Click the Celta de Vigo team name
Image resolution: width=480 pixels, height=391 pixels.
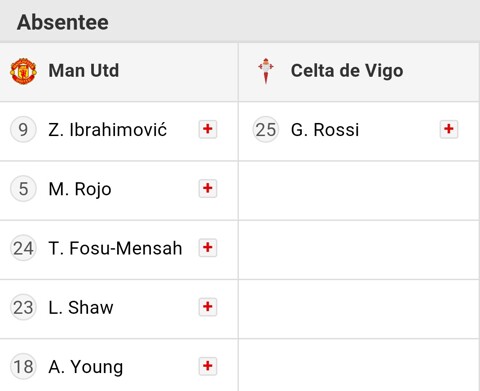[x=347, y=71]
